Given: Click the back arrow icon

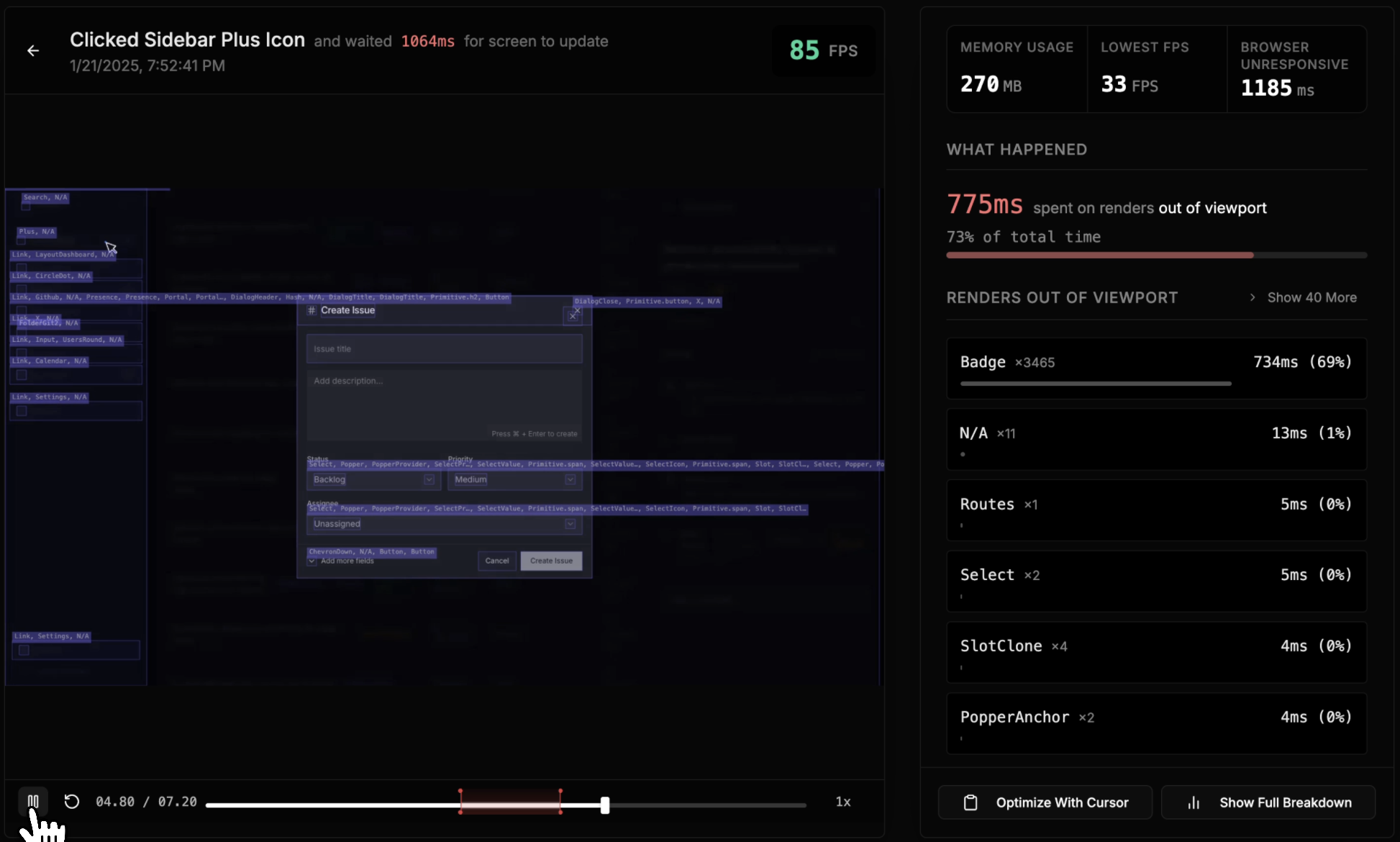Looking at the screenshot, I should 33,50.
